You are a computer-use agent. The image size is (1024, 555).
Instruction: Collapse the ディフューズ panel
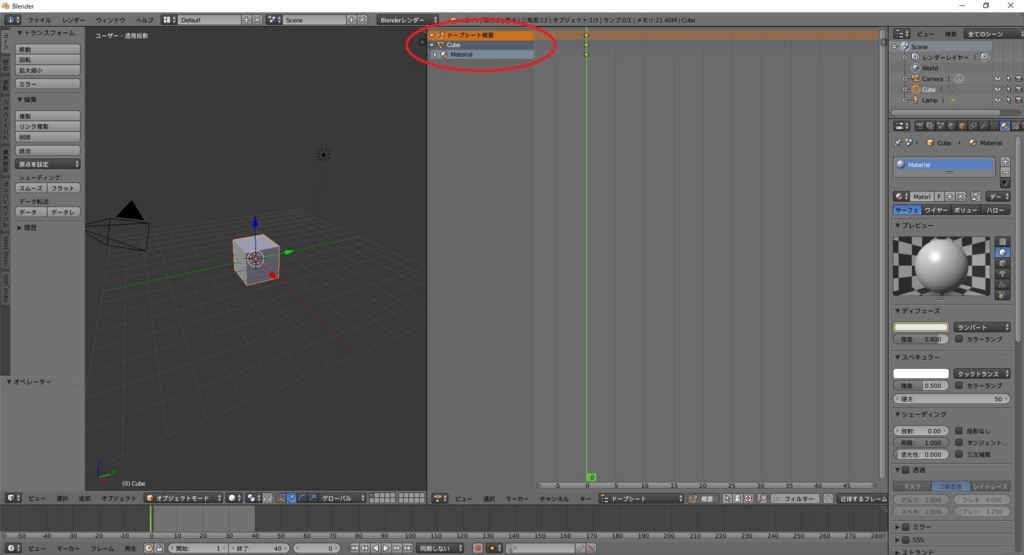coord(897,311)
